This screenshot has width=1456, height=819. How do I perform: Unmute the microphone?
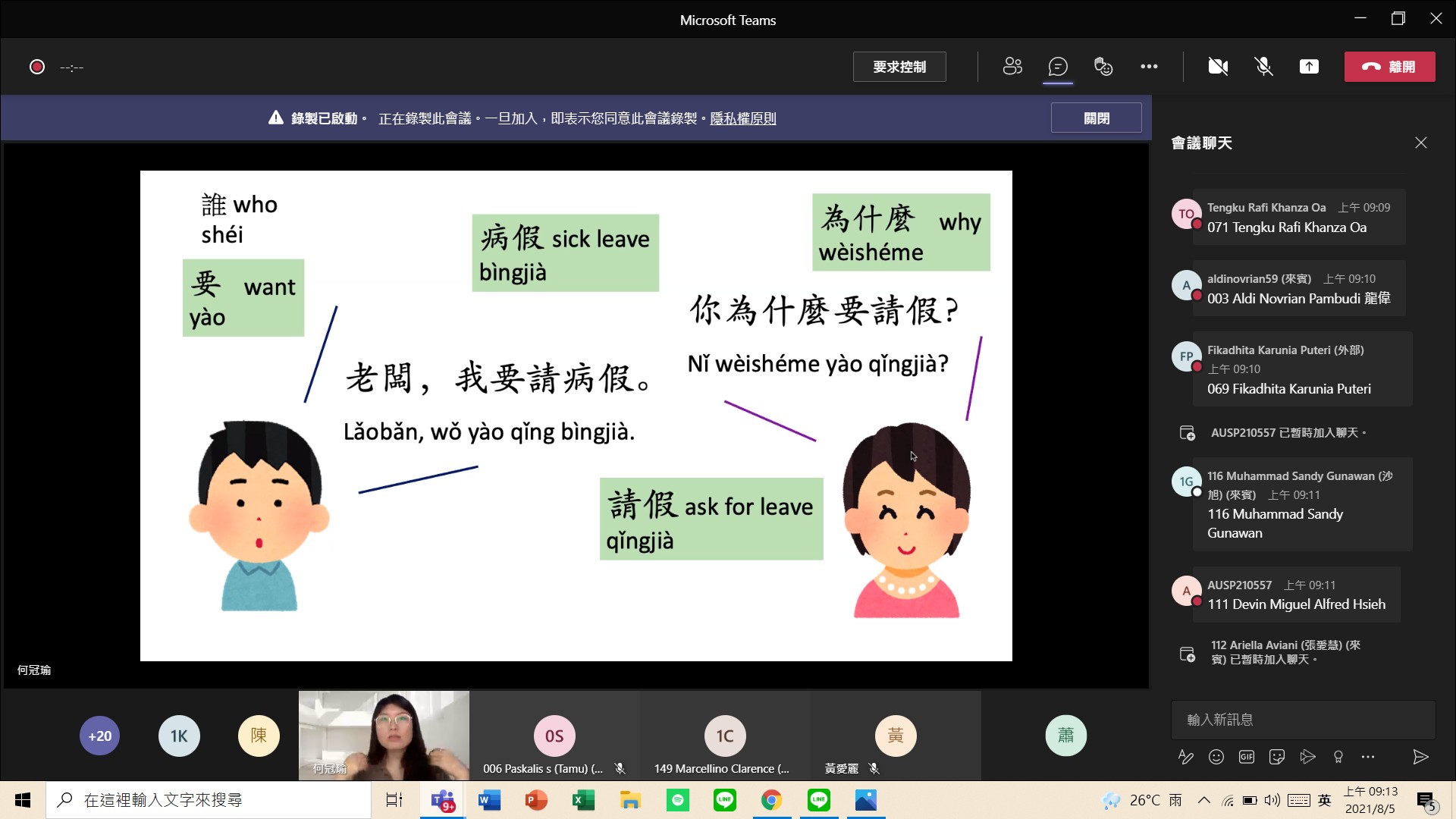click(1263, 67)
